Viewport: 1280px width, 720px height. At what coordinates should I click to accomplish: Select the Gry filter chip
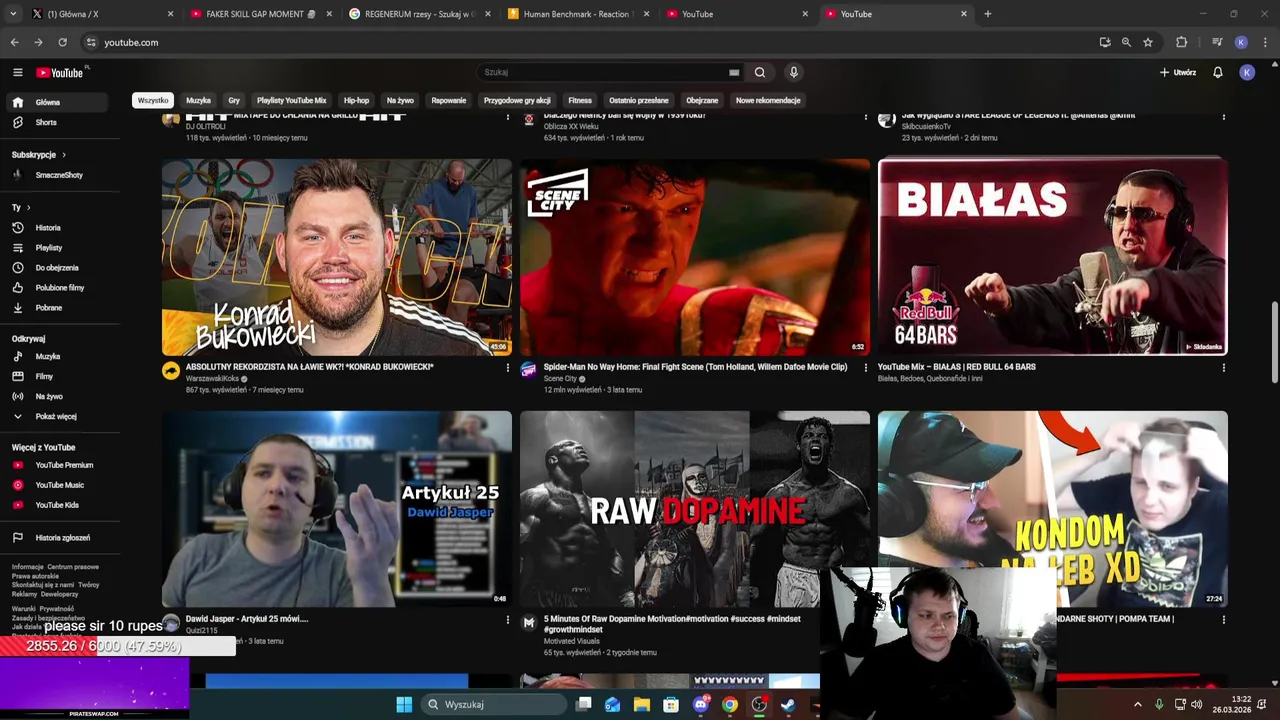point(234,100)
